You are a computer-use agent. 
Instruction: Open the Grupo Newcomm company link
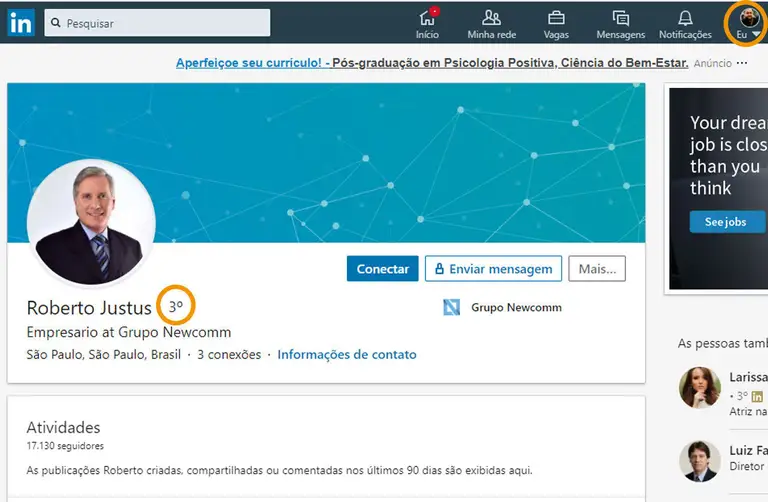point(516,308)
